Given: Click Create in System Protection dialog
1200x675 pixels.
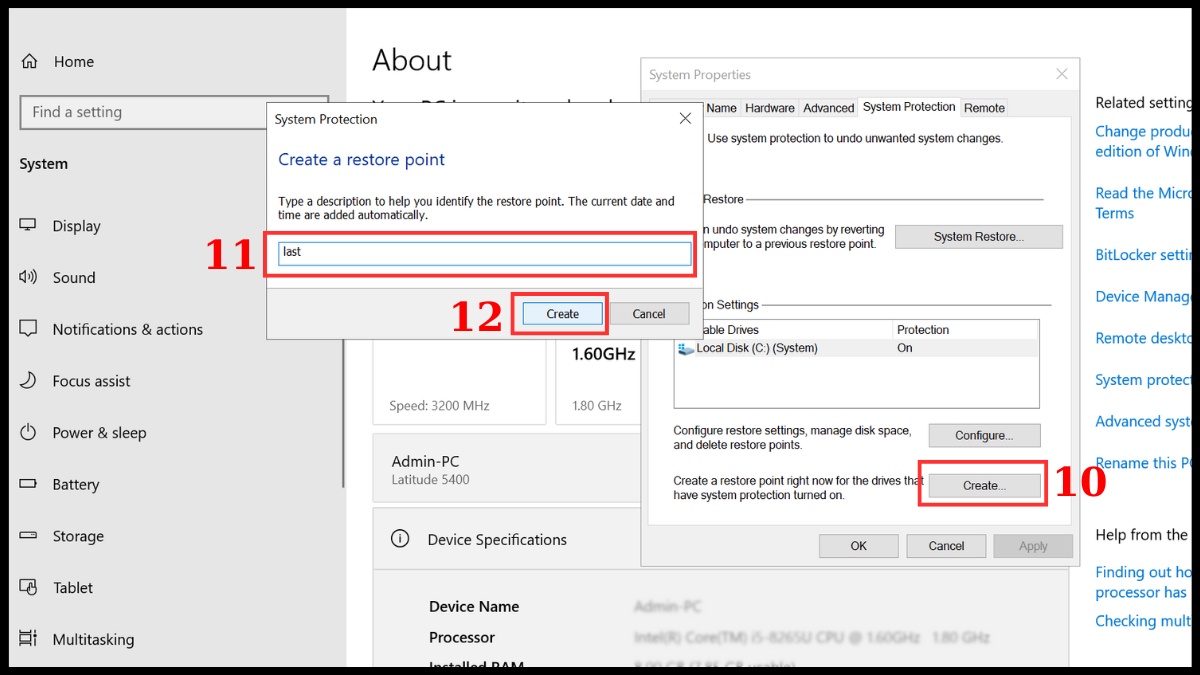Looking at the screenshot, I should coord(562,314).
